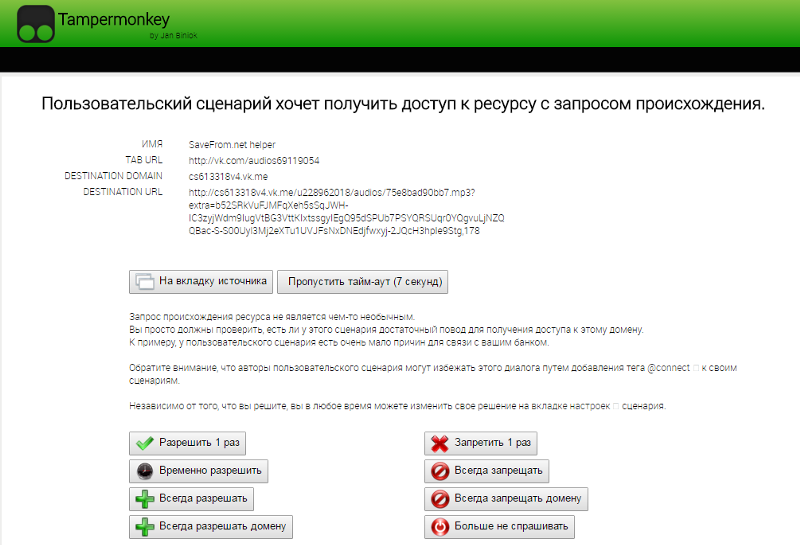800x545 pixels.
Task: Click 'Всегда запрещать домену' button
Action: click(506, 499)
